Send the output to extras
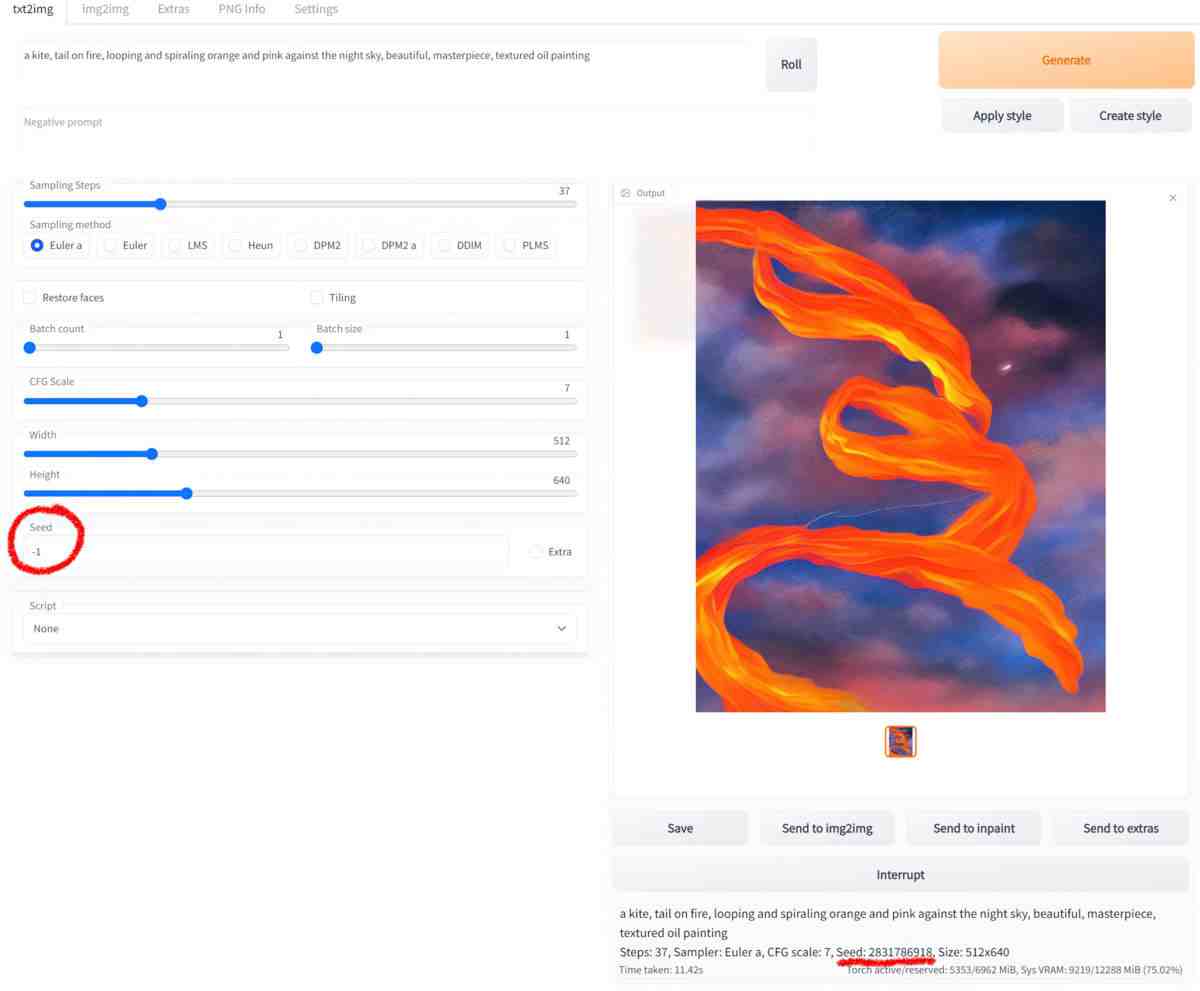 pos(1121,828)
